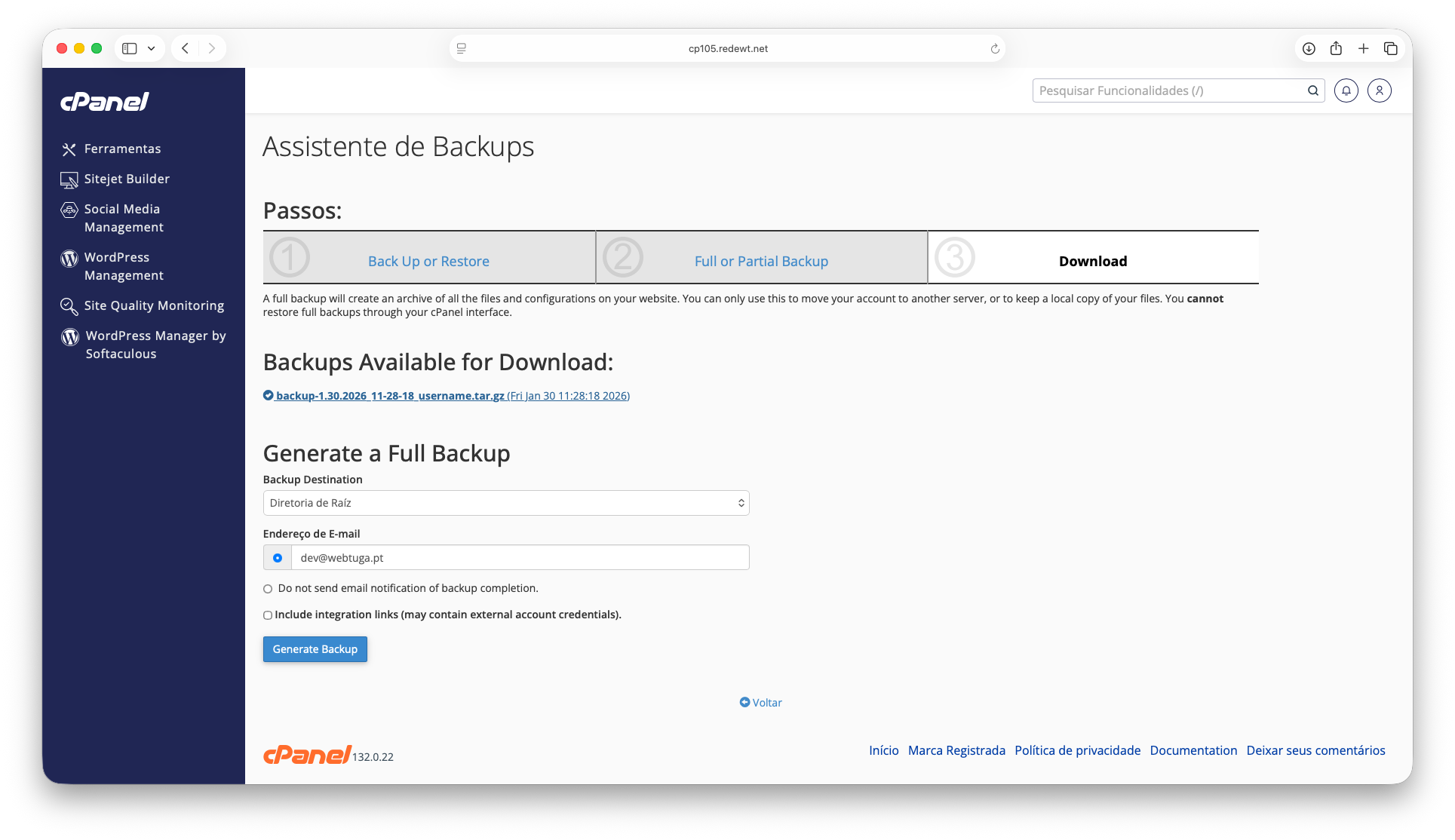Go to Back Up or Restore step

(428, 261)
